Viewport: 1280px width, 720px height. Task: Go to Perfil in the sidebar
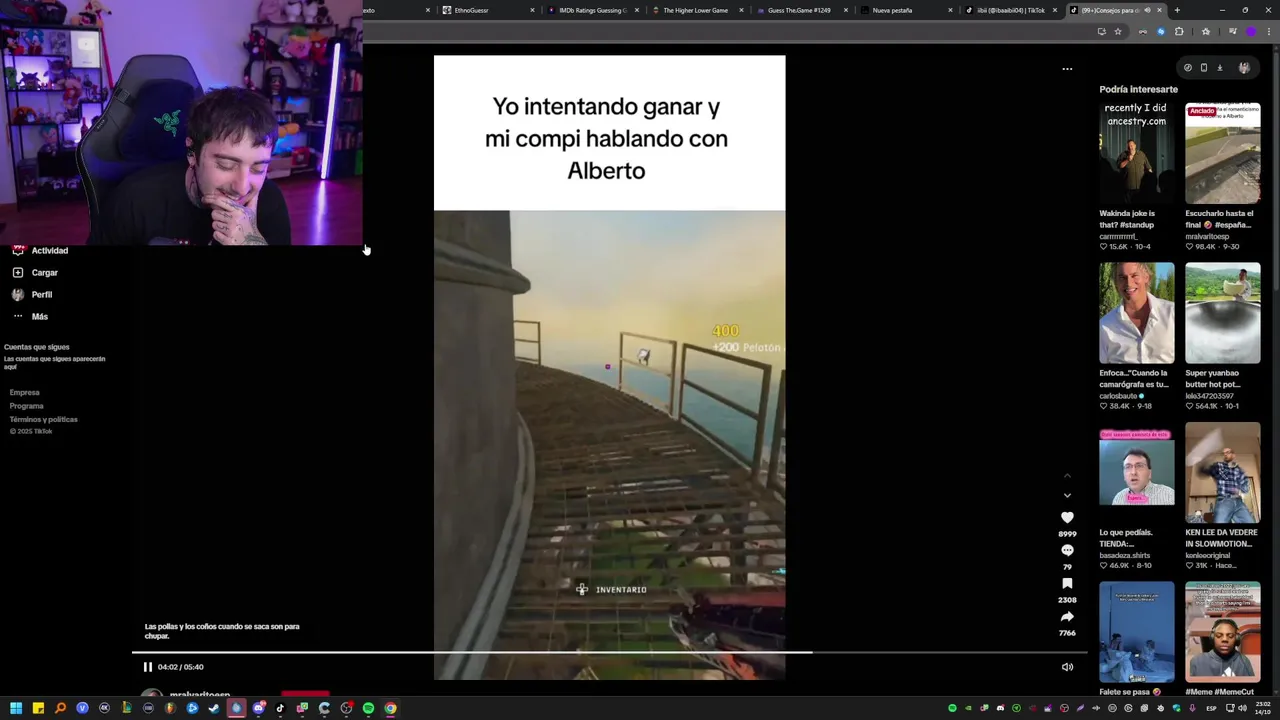point(41,294)
